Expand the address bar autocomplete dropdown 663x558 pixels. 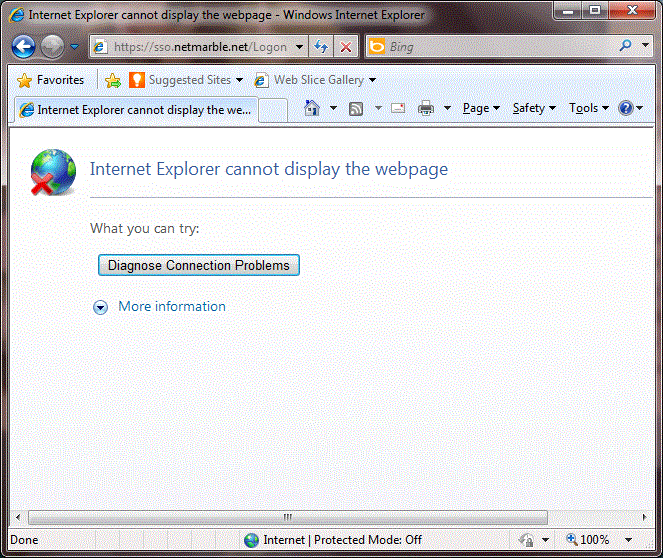tap(299, 46)
